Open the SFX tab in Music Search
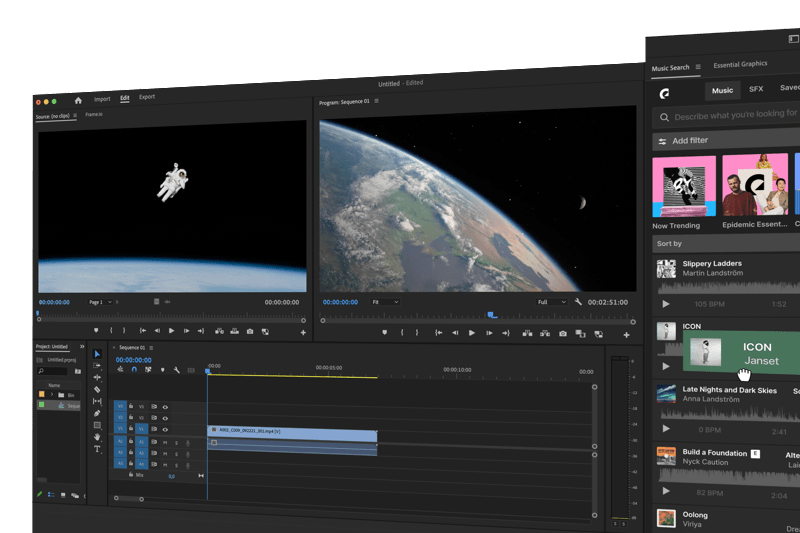The width and height of the screenshot is (800, 533). click(x=756, y=90)
